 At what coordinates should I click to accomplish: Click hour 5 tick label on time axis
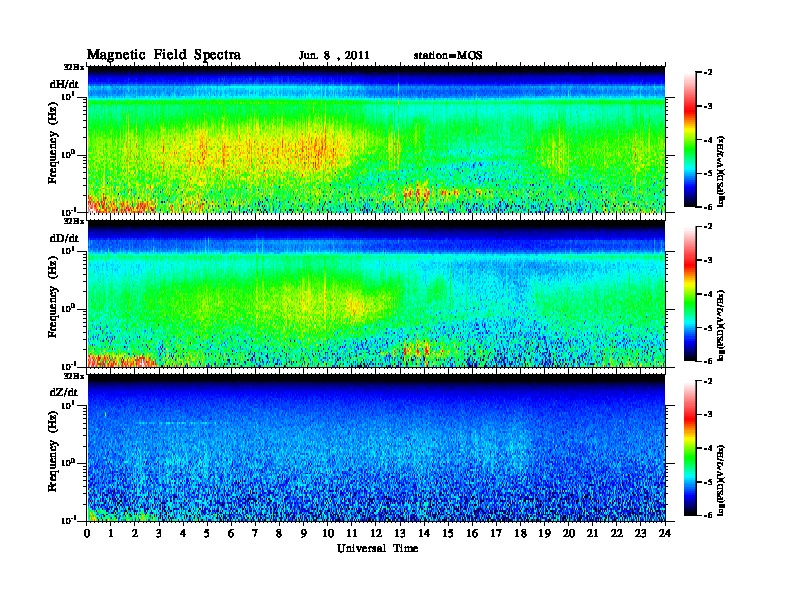[x=207, y=534]
